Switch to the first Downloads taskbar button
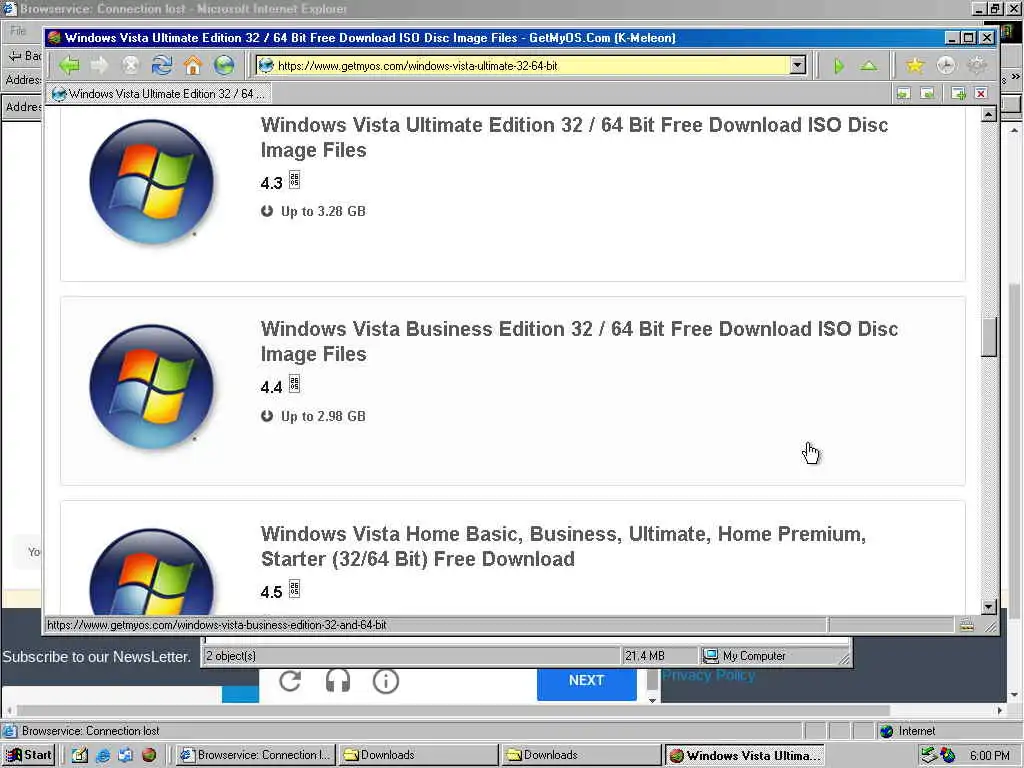This screenshot has width=1024, height=768. pyautogui.click(x=419, y=755)
